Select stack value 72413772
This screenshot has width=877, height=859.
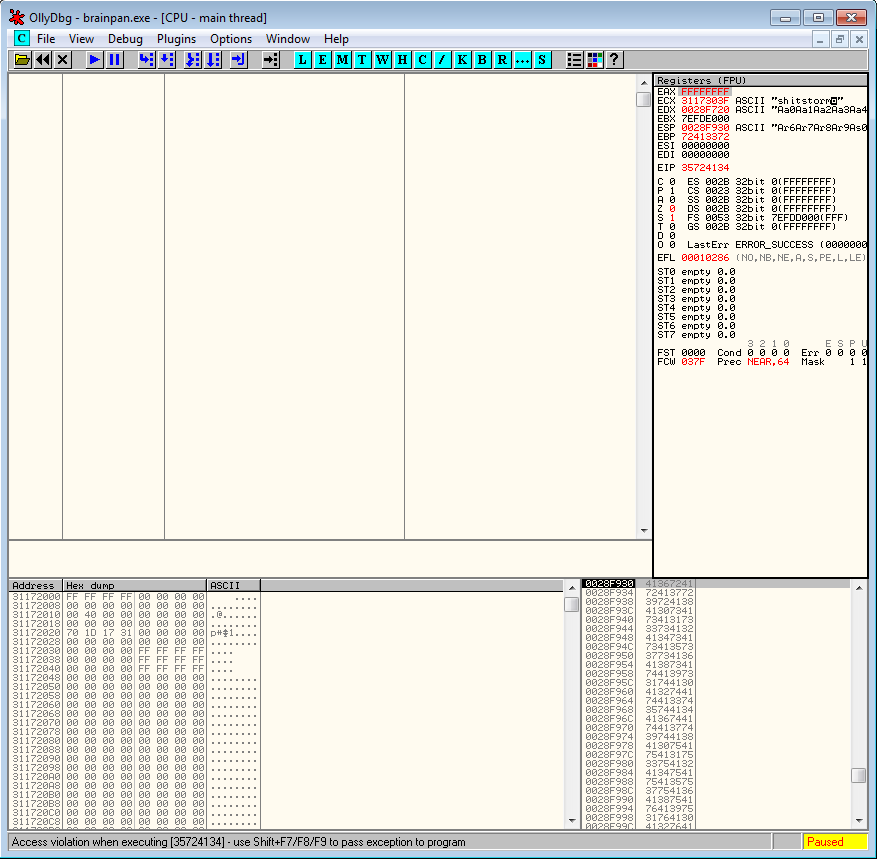coord(669,593)
